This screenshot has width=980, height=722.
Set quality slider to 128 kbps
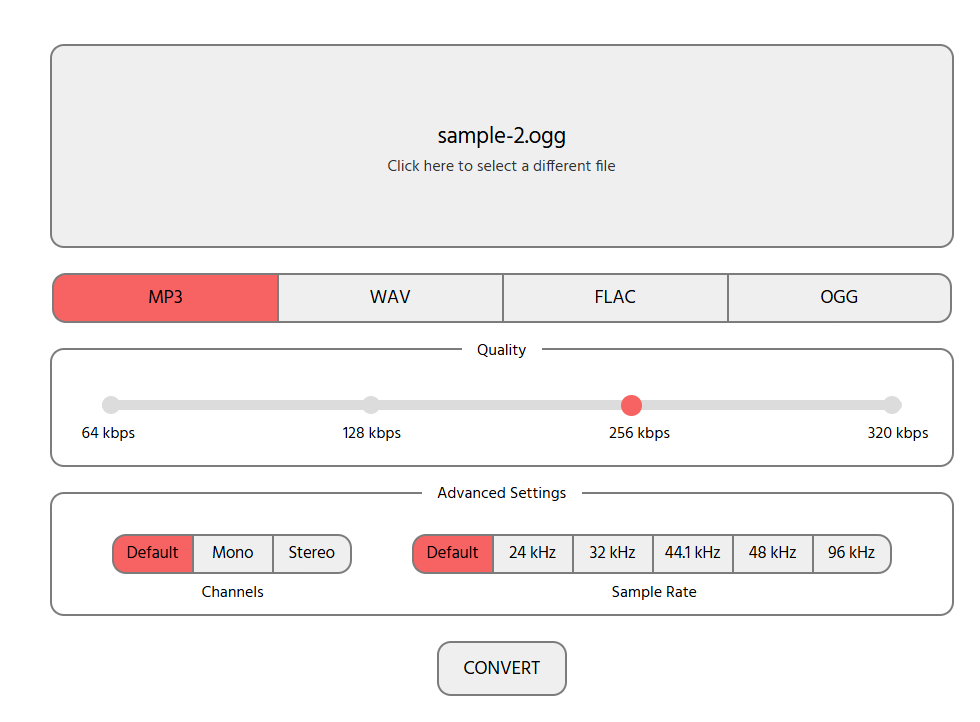point(371,405)
